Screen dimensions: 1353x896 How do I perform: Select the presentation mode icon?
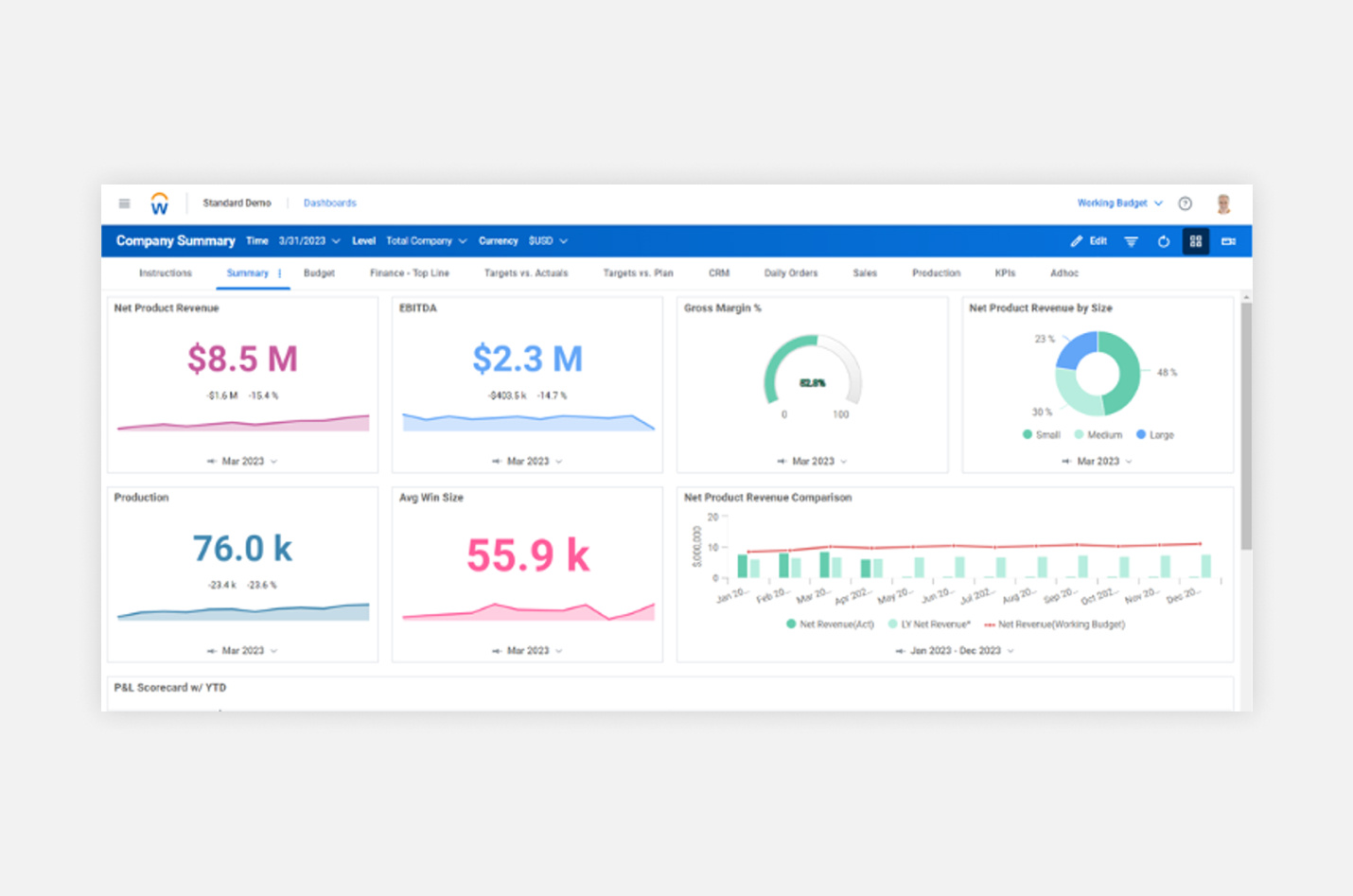(1228, 241)
